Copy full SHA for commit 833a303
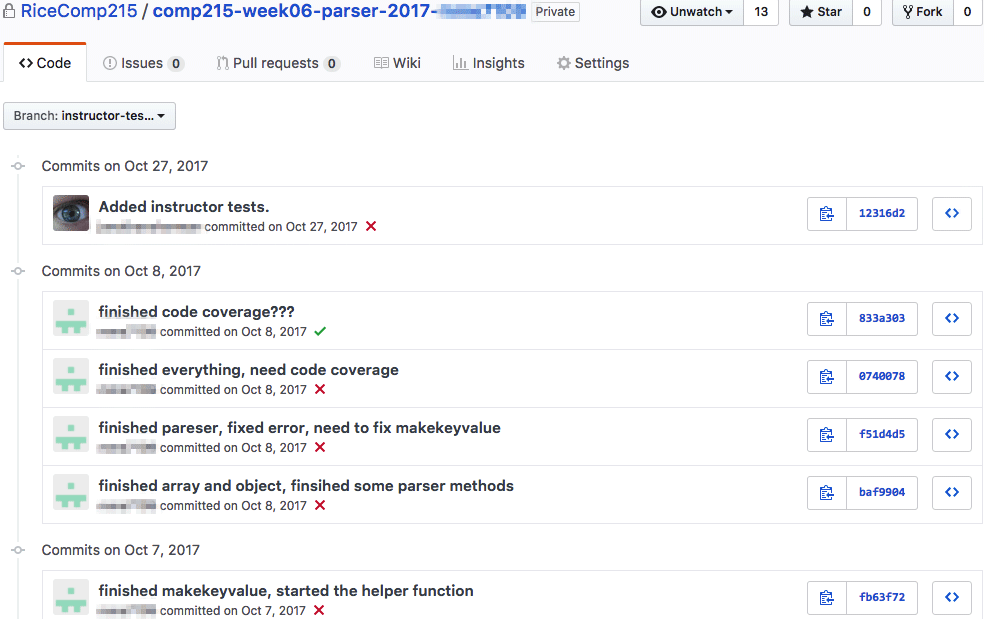Image resolution: width=984 pixels, height=619 pixels. [x=826, y=319]
